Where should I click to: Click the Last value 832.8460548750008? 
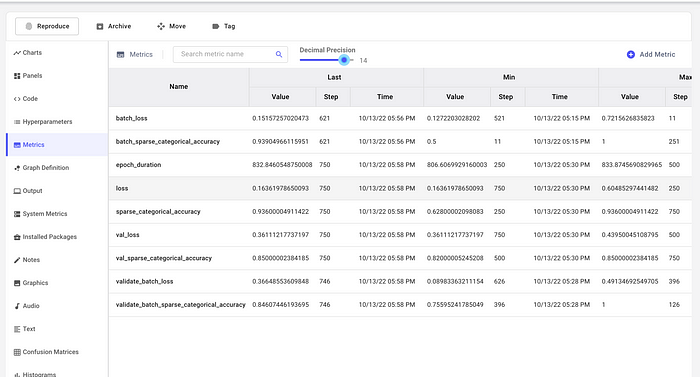tap(282, 165)
